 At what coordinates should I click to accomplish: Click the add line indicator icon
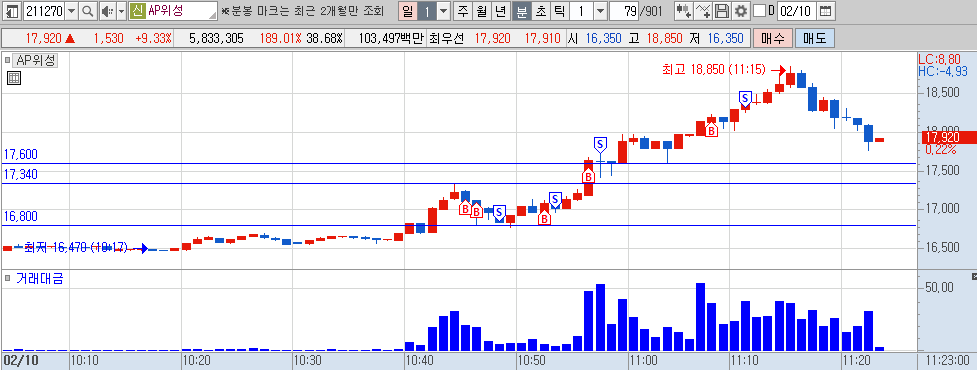pos(703,11)
